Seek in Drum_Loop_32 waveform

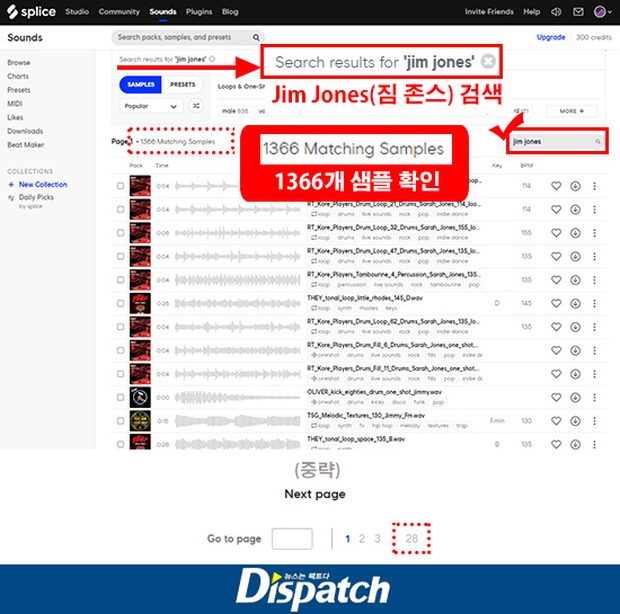237,233
